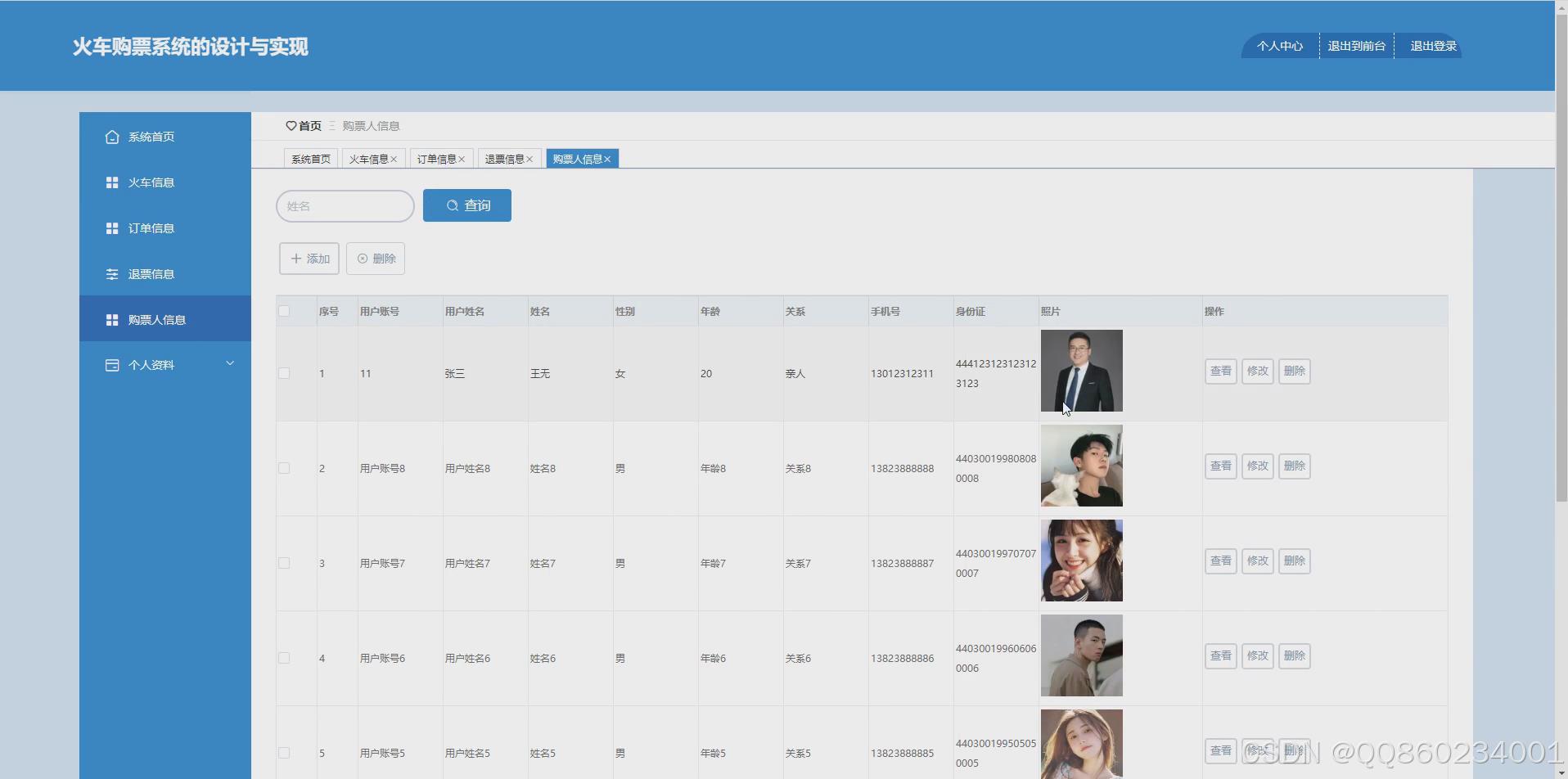1568x779 pixels.
Task: Click the magnifier icon in 查询 button
Action: 452,205
